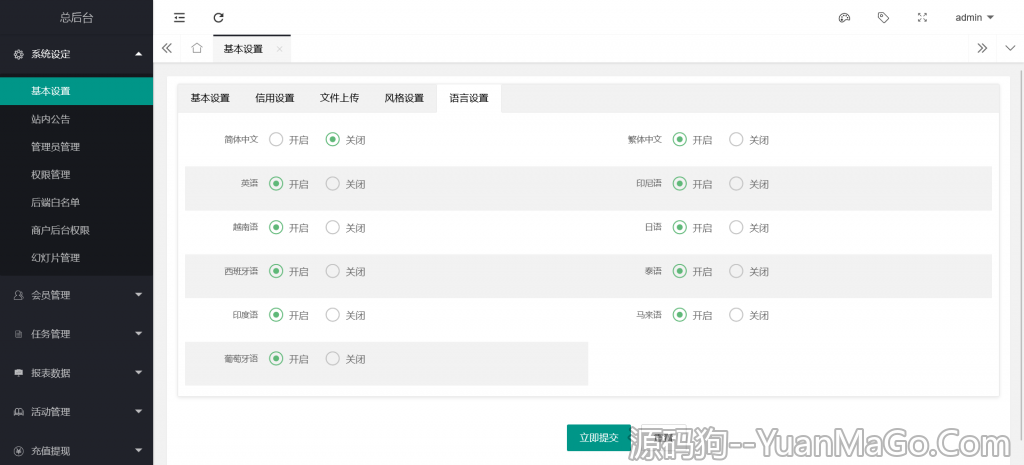The image size is (1024, 465).
Task: Expand the 任务管理 menu
Action: tap(138, 334)
